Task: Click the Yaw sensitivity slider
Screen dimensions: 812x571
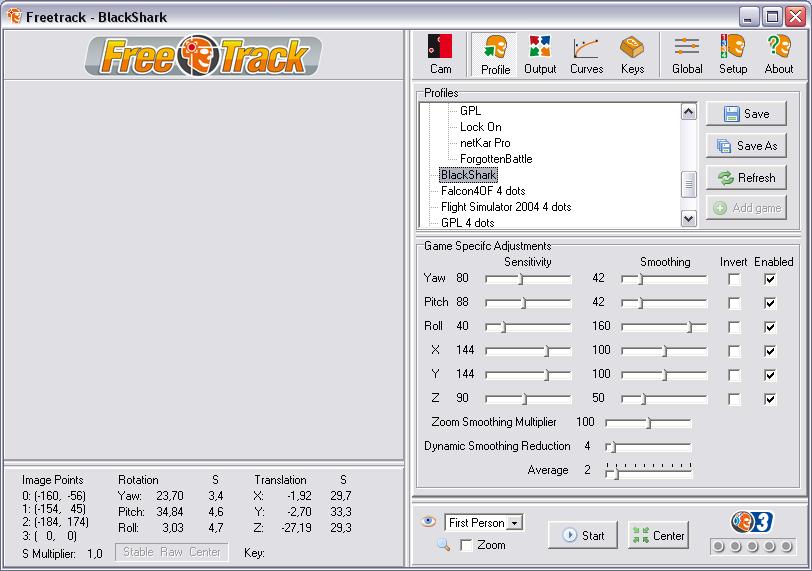Action: pos(528,279)
